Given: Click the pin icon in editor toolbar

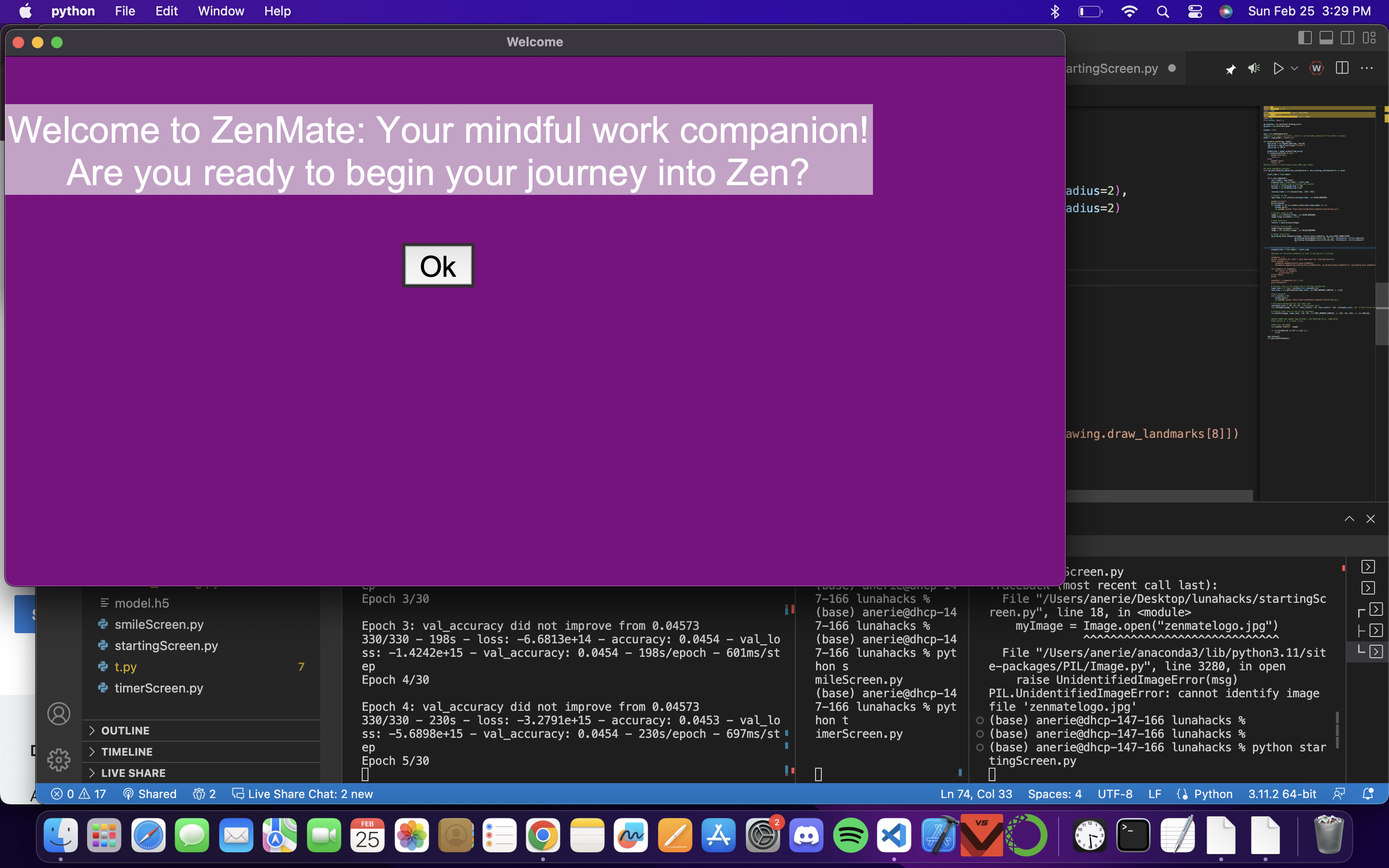Looking at the screenshot, I should pyautogui.click(x=1230, y=69).
